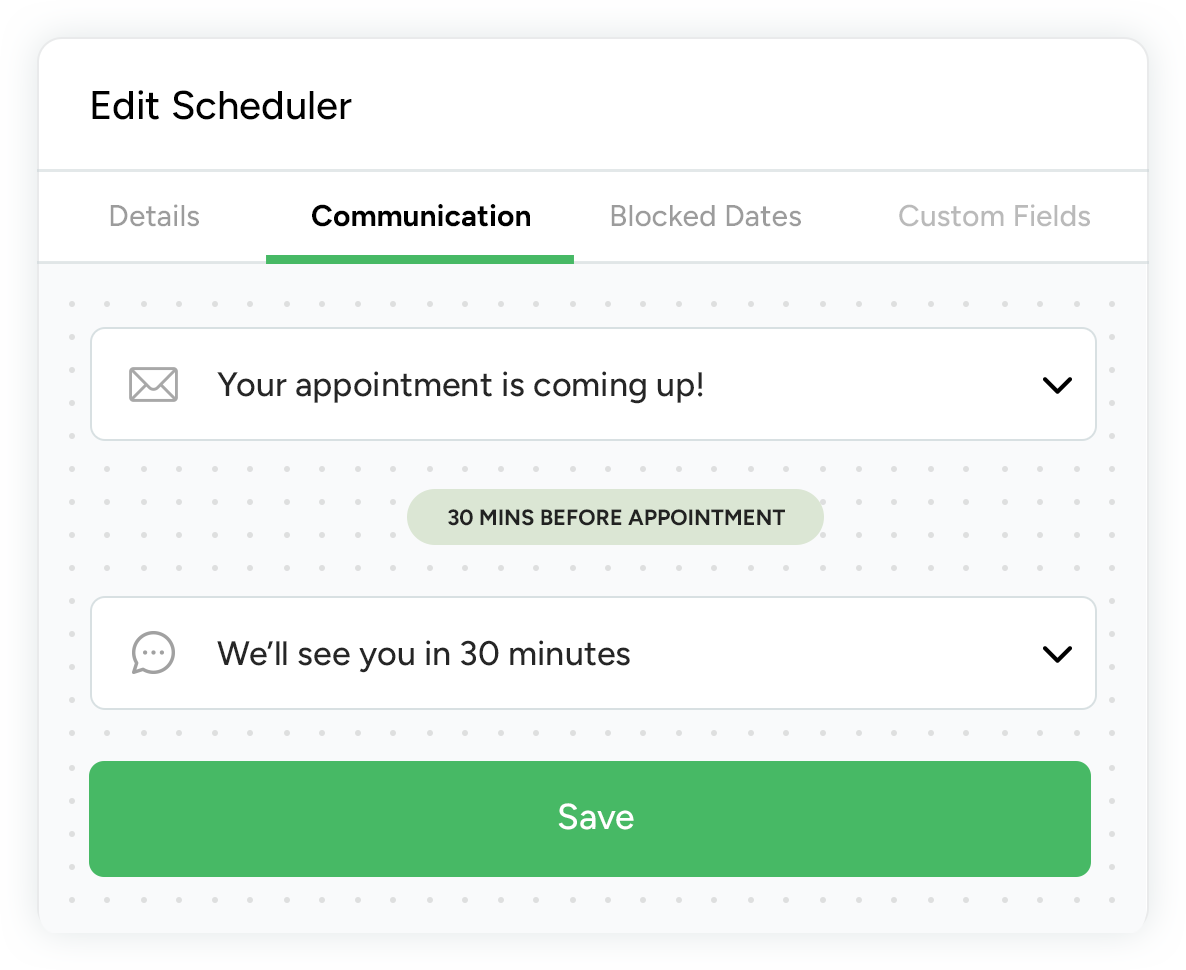Screen dimensions: 1186x970
Task: Click the SMS chat bubble icon
Action: click(153, 653)
